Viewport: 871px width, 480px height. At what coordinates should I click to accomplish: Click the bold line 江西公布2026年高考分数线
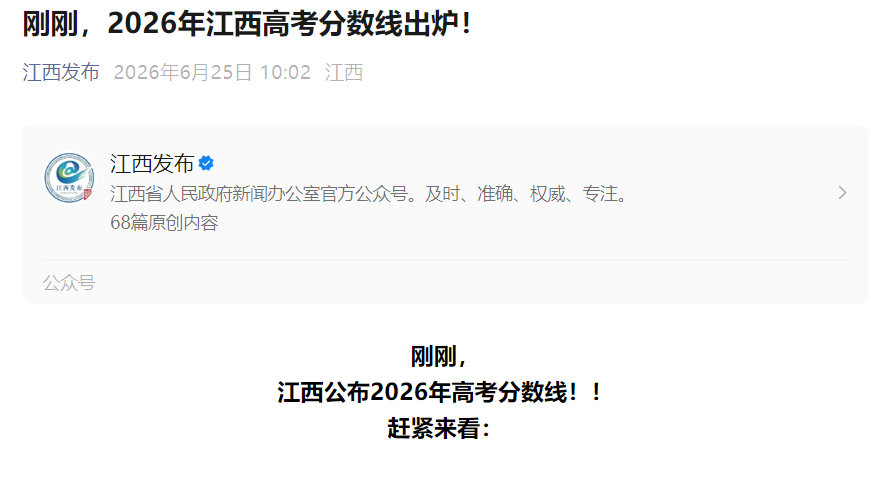(439, 392)
